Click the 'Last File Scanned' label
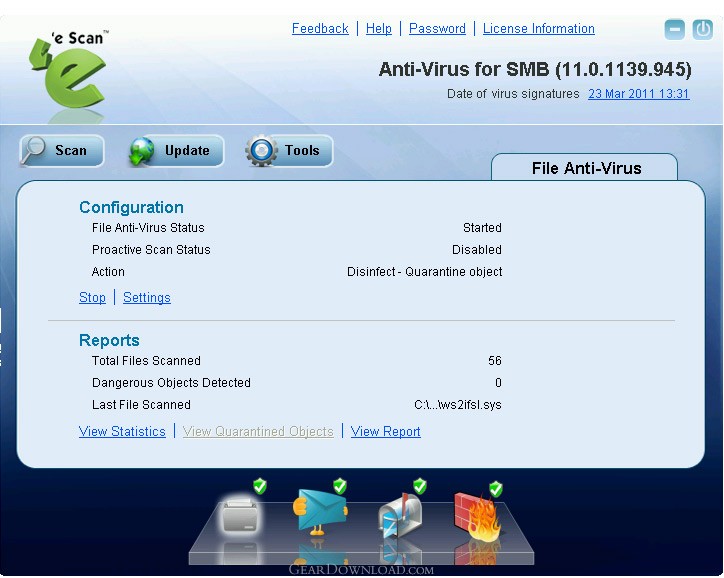724x578 pixels. coord(141,405)
